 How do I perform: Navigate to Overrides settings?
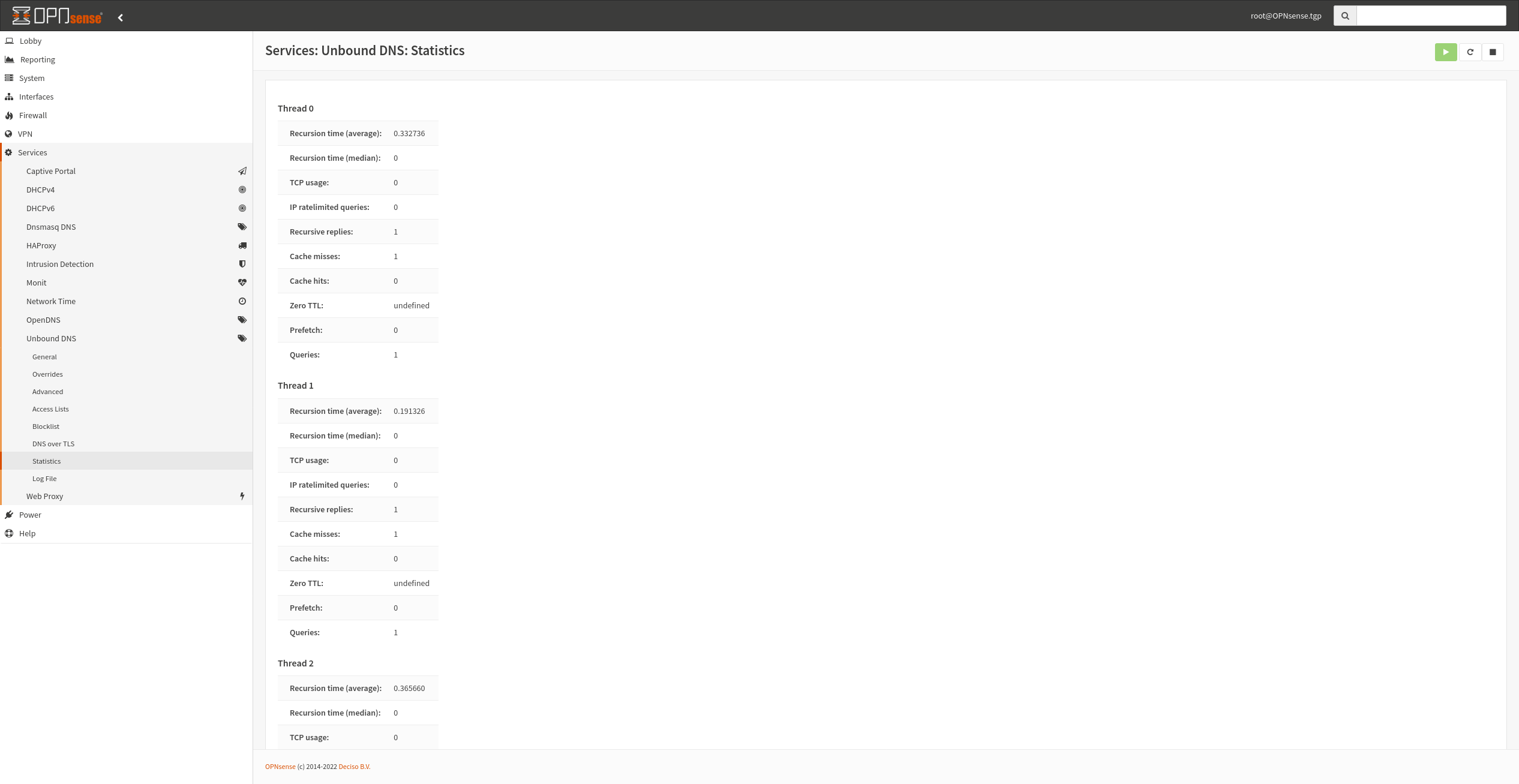[47, 374]
